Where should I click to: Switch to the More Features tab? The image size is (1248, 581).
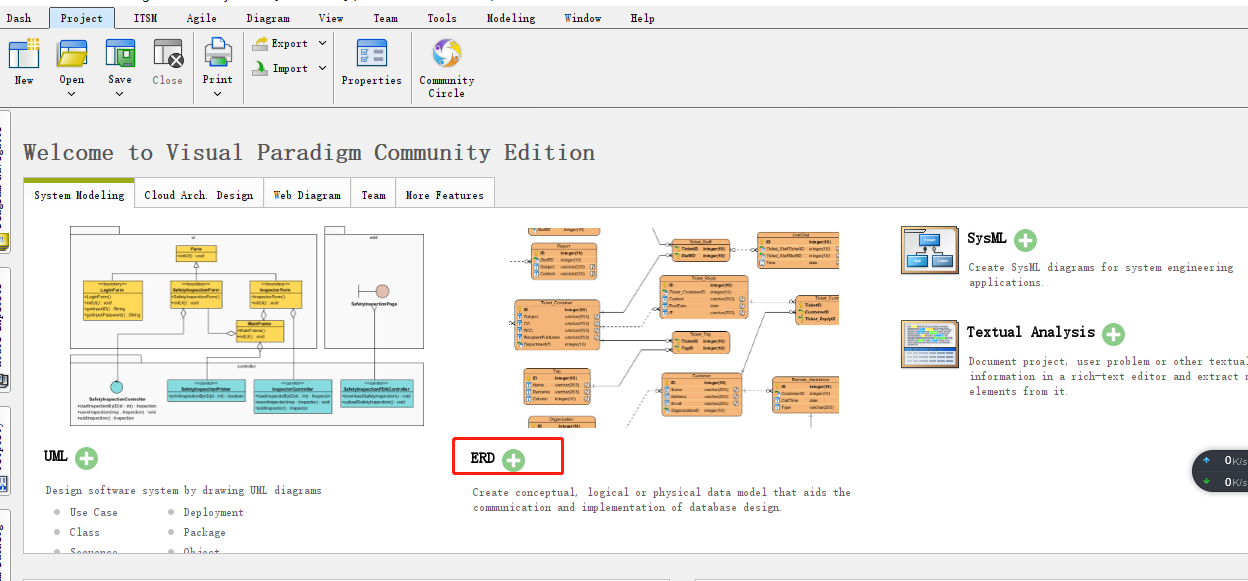[x=445, y=195]
